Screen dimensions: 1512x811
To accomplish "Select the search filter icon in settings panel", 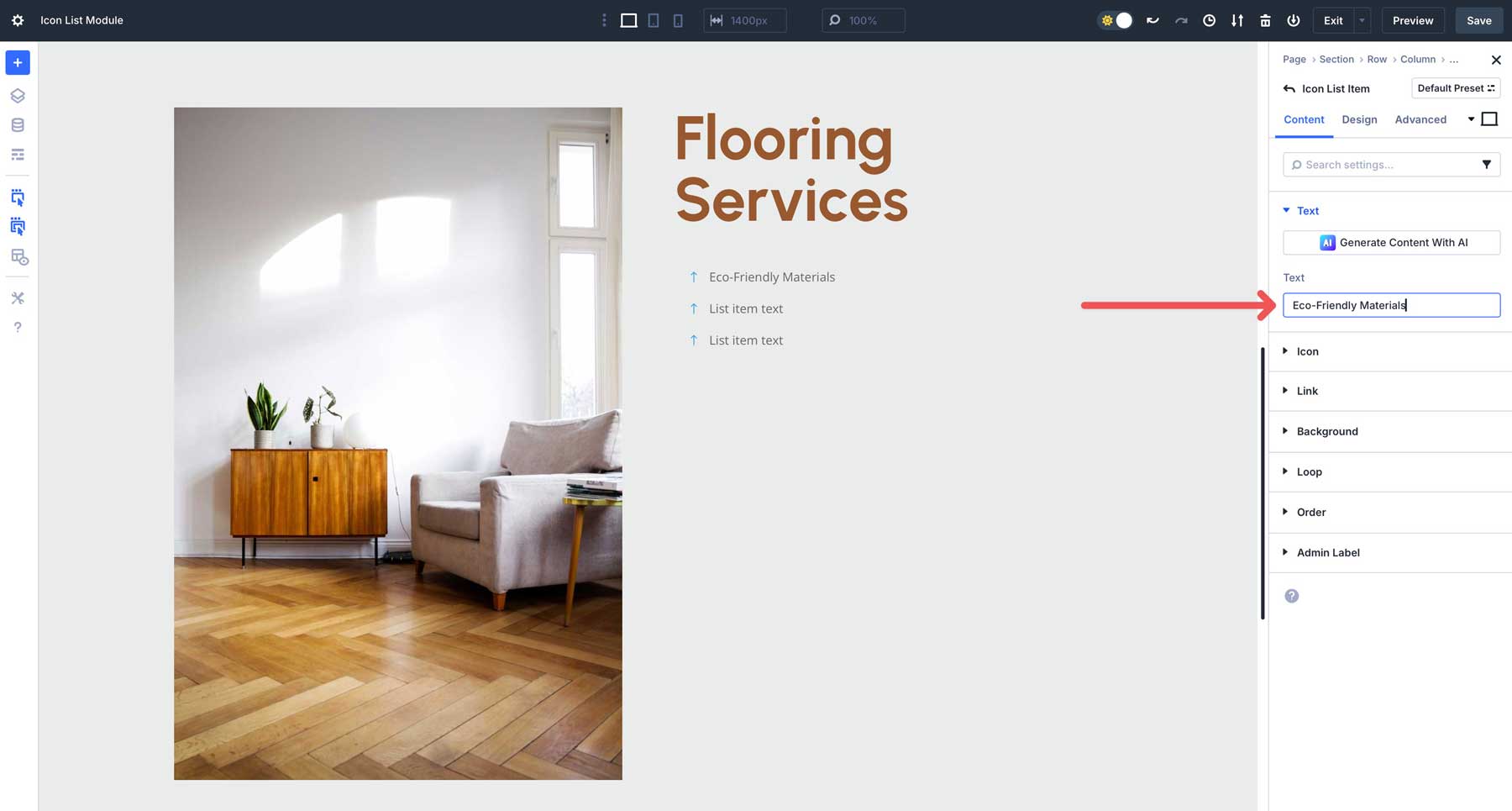I will coord(1488,164).
